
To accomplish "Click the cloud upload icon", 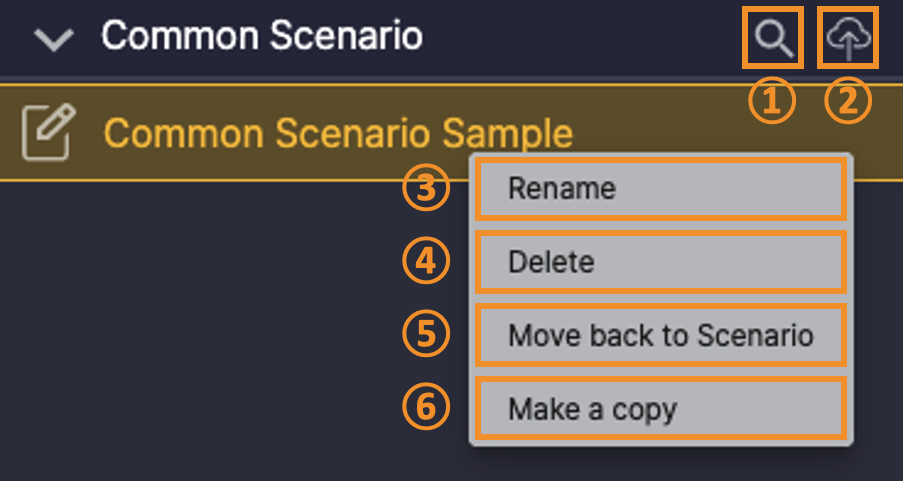I will [x=848, y=38].
